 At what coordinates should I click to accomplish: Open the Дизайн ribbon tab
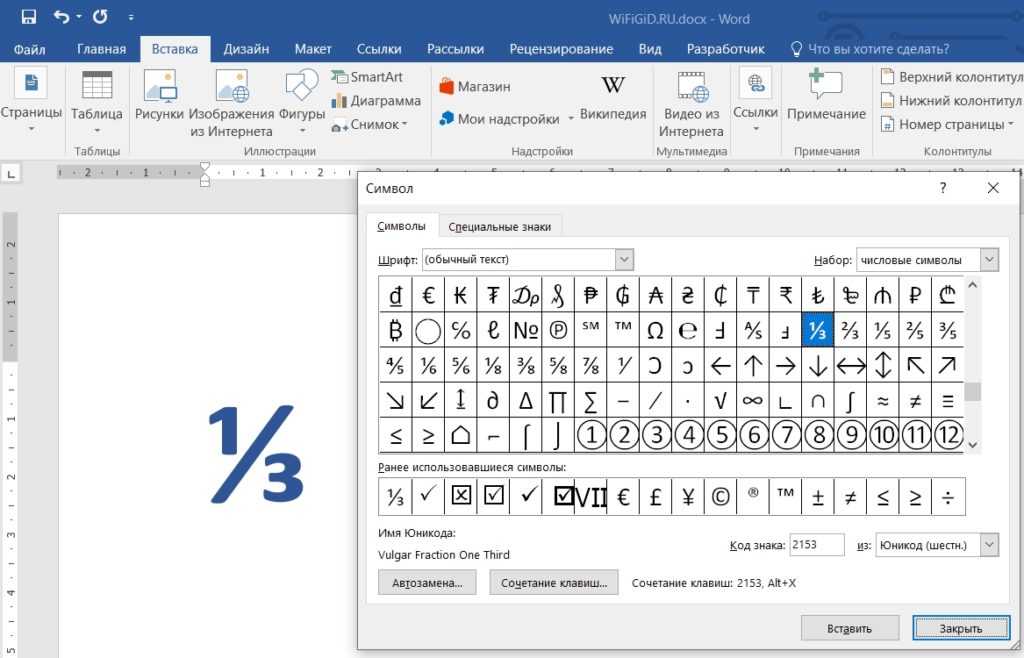[x=245, y=49]
